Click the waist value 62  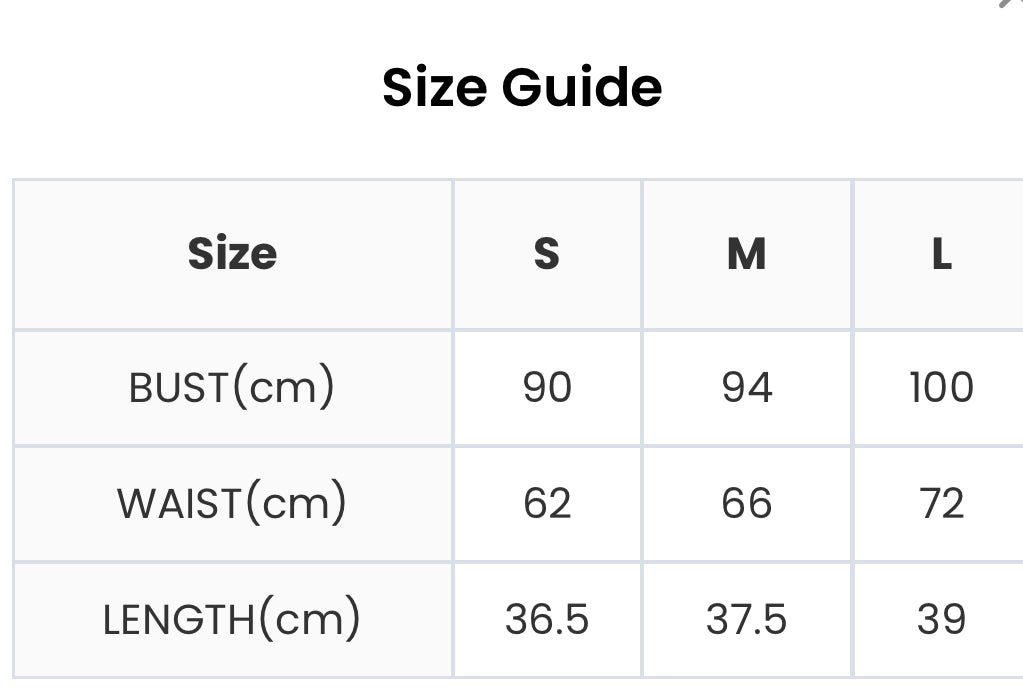(547, 503)
